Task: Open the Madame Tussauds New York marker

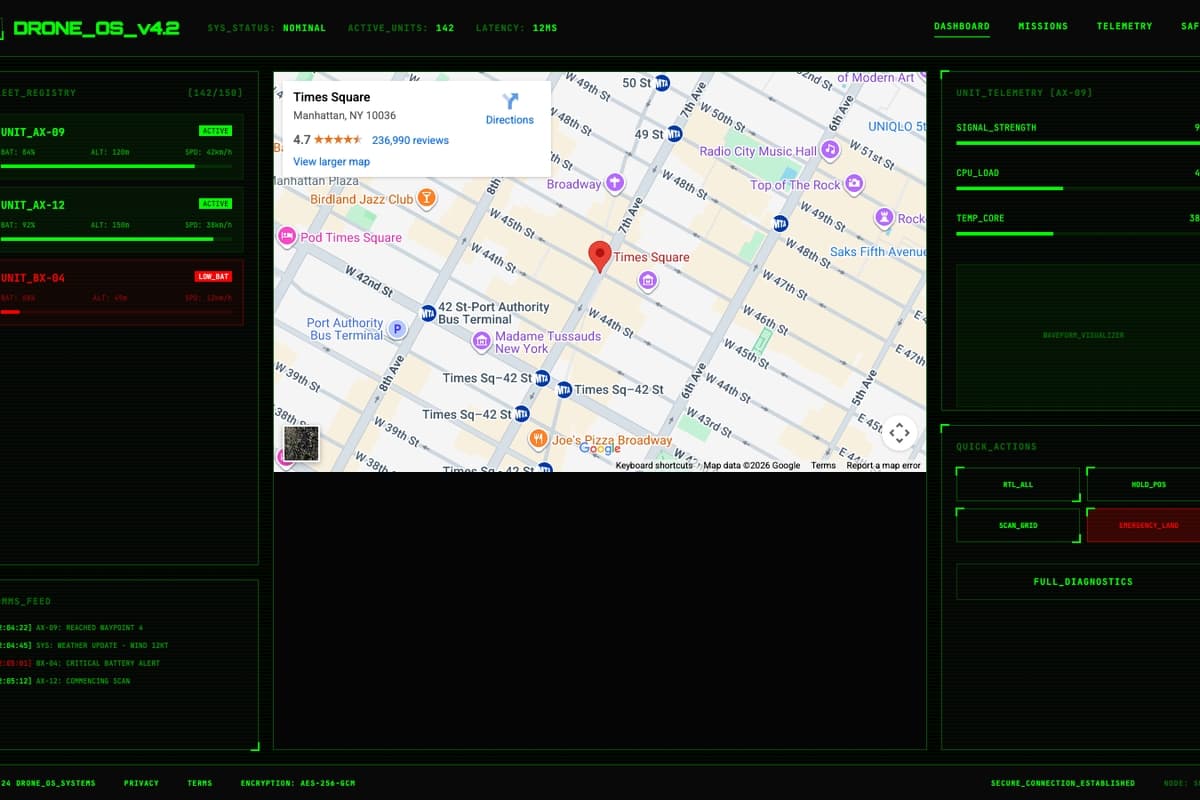Action: 482,342
